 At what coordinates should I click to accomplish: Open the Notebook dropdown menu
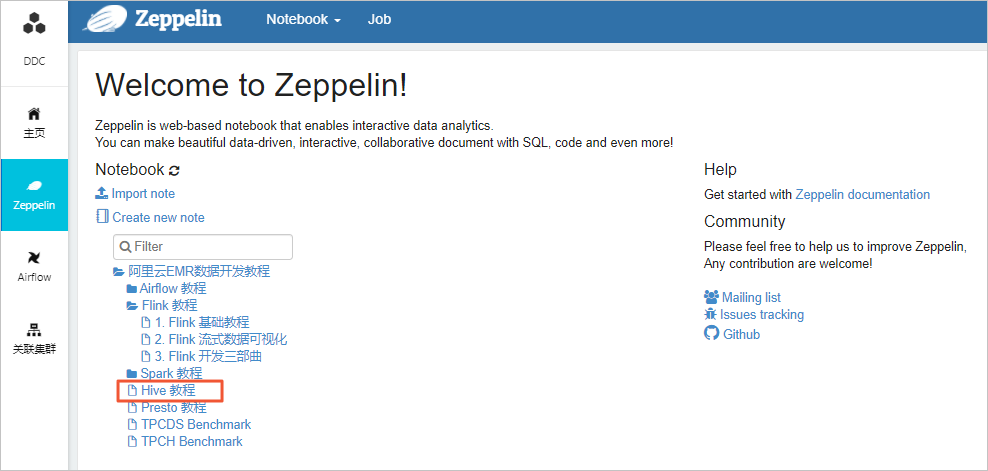point(303,20)
